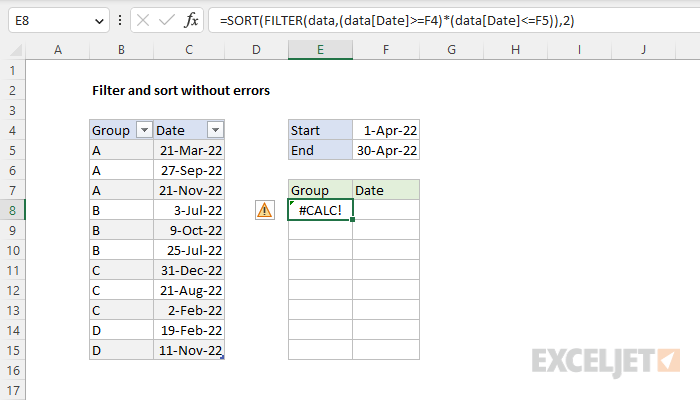Select group D cell beside 11-Nov-22
The width and height of the screenshot is (700, 400).
[121, 350]
